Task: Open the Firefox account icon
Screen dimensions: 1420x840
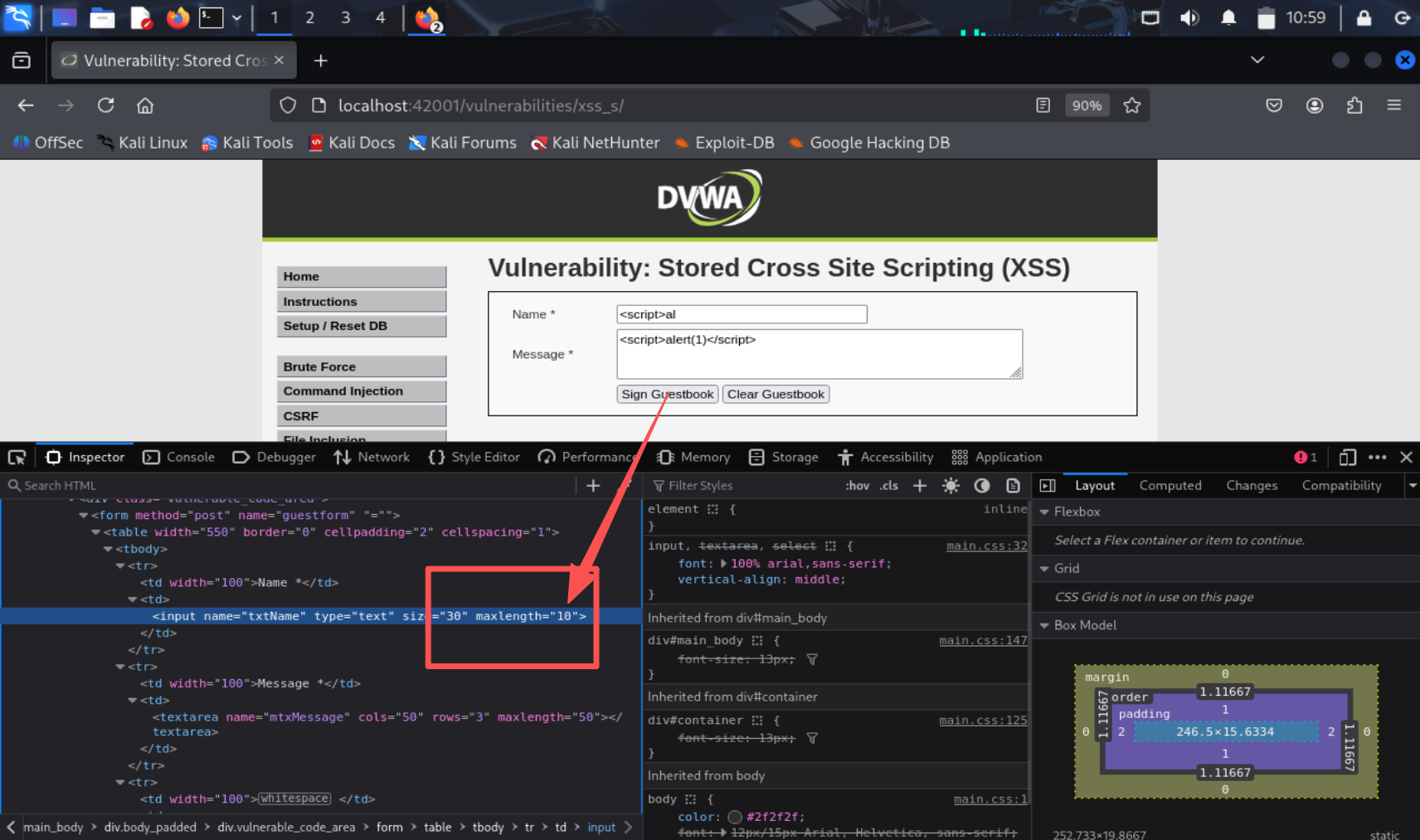Action: tap(1315, 105)
